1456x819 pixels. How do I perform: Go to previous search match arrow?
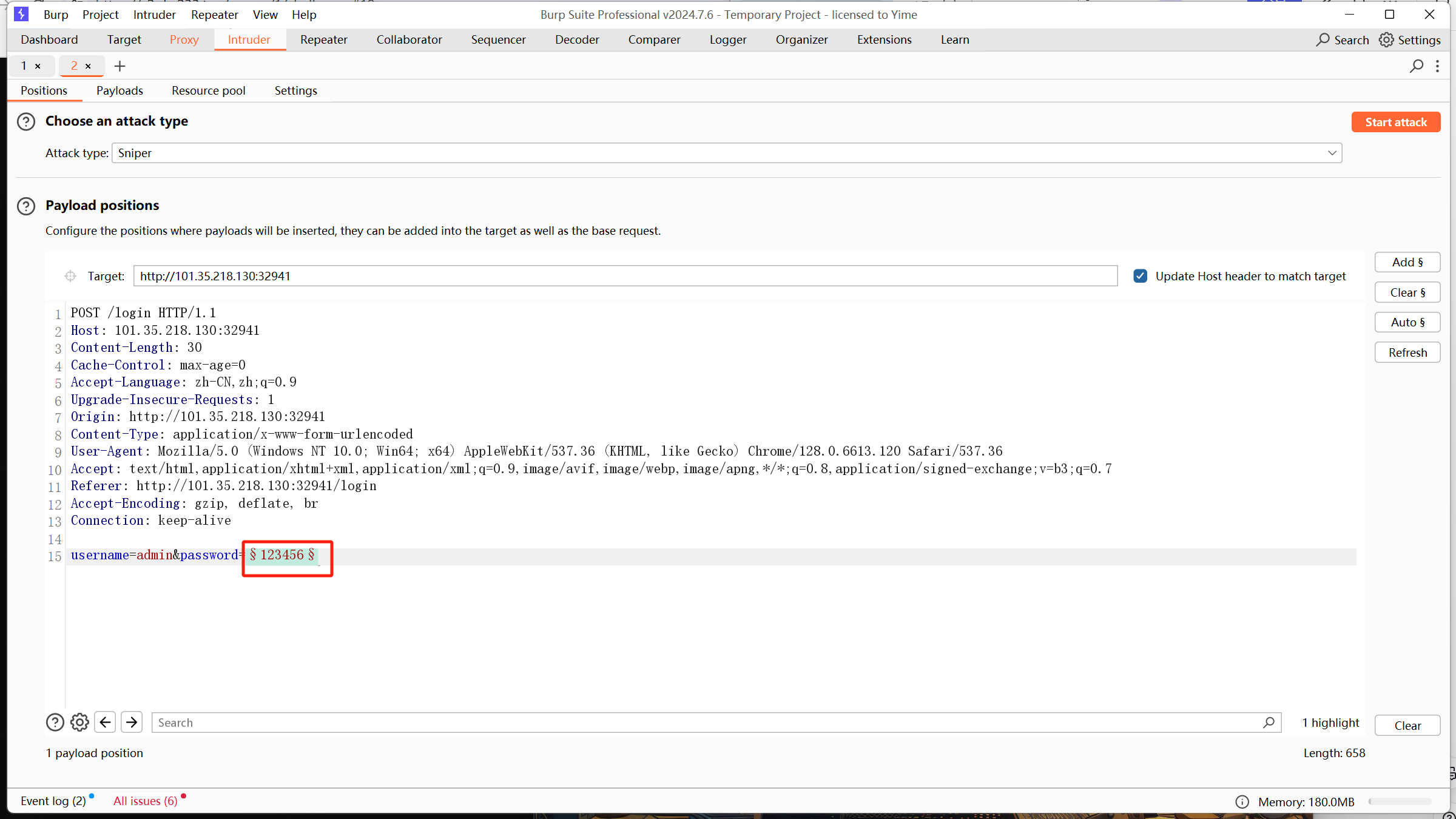(x=105, y=723)
